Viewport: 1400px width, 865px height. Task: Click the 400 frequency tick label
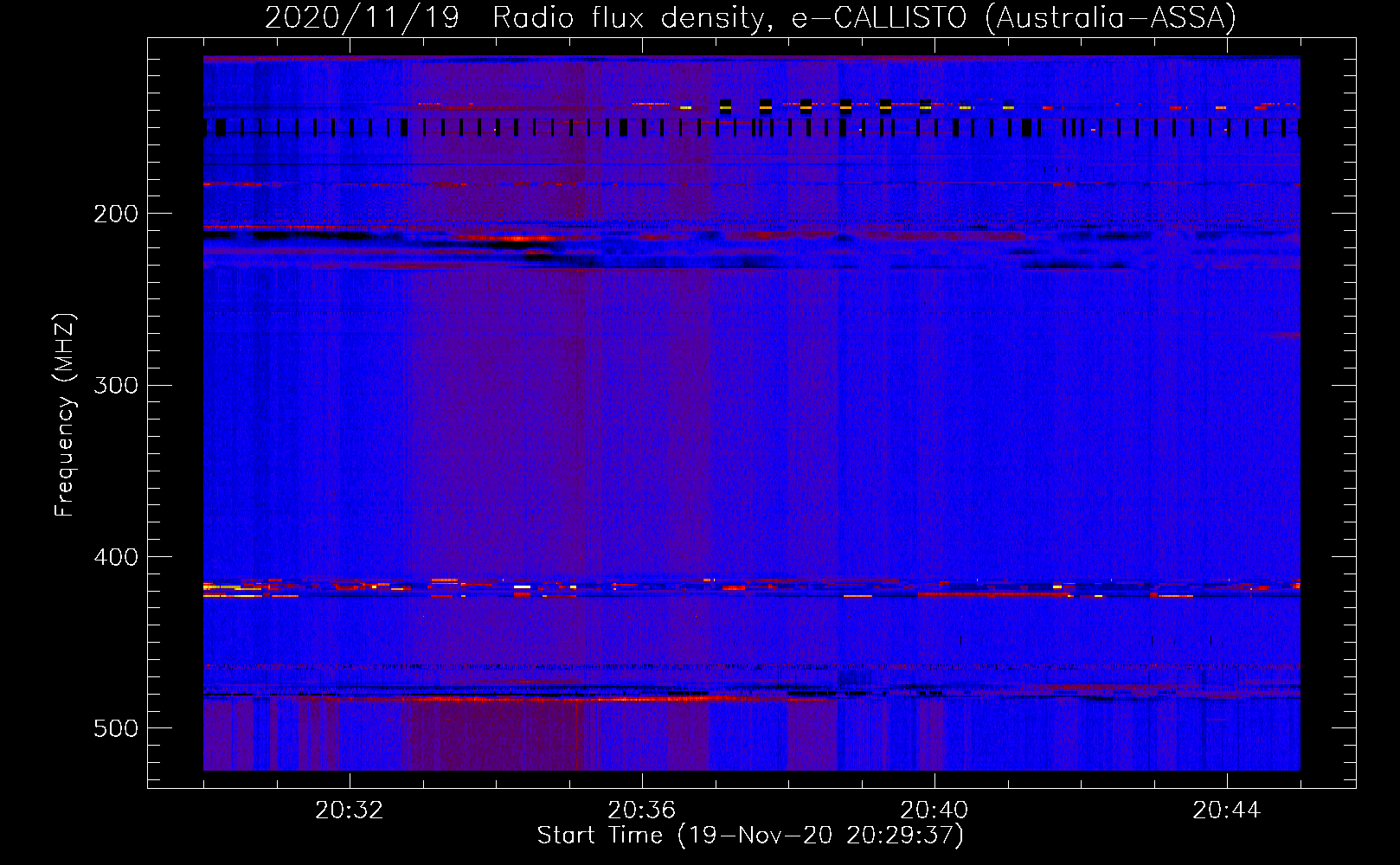(x=116, y=557)
